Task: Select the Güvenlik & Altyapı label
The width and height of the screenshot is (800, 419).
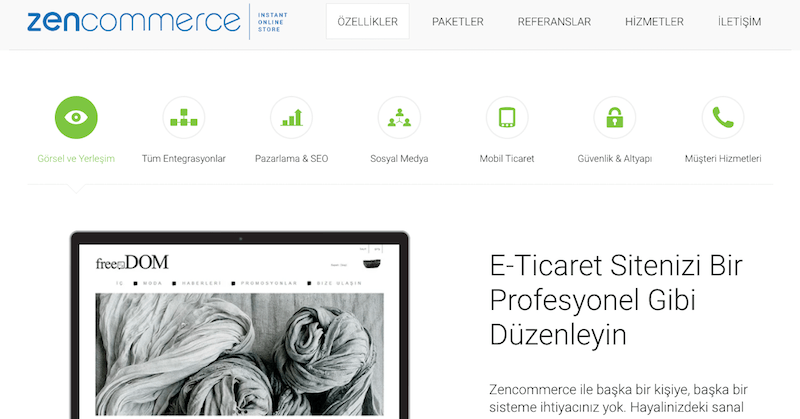Action: pos(615,159)
